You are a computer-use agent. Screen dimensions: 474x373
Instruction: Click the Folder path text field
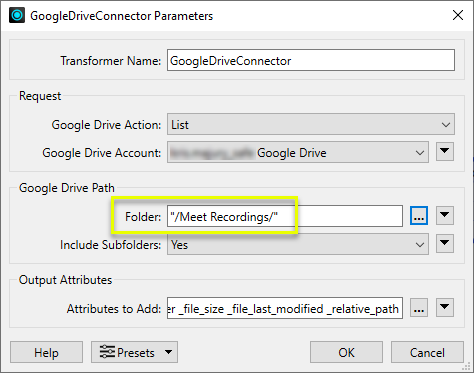tap(285, 216)
